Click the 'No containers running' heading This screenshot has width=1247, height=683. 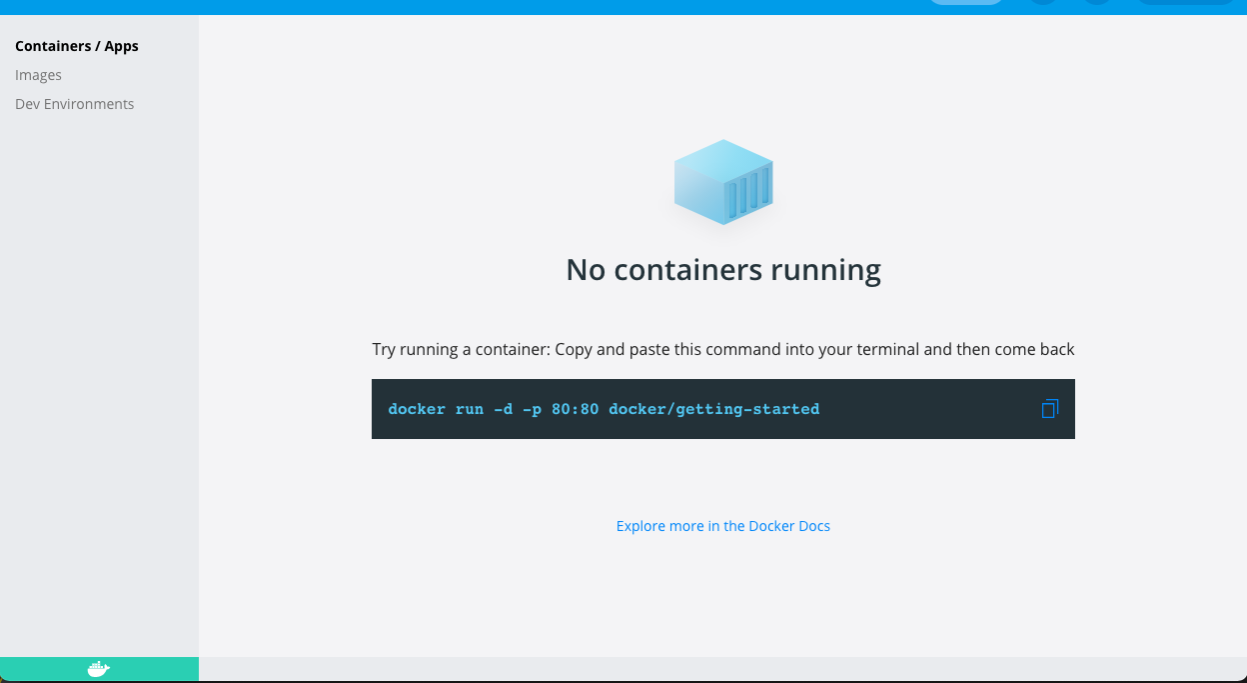(x=723, y=270)
